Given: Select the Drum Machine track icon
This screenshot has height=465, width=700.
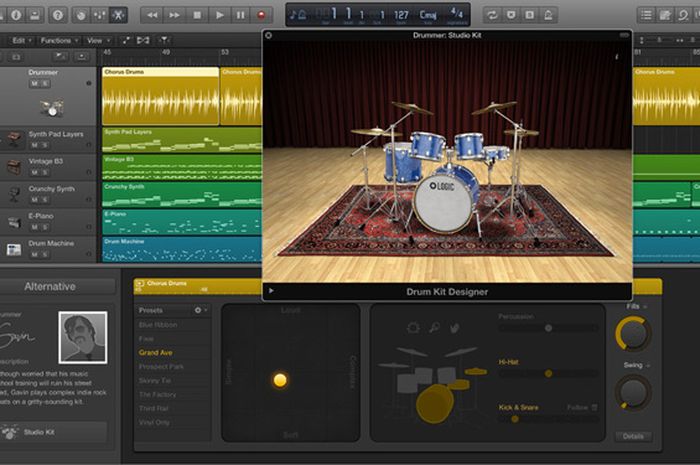Looking at the screenshot, I should [14, 249].
